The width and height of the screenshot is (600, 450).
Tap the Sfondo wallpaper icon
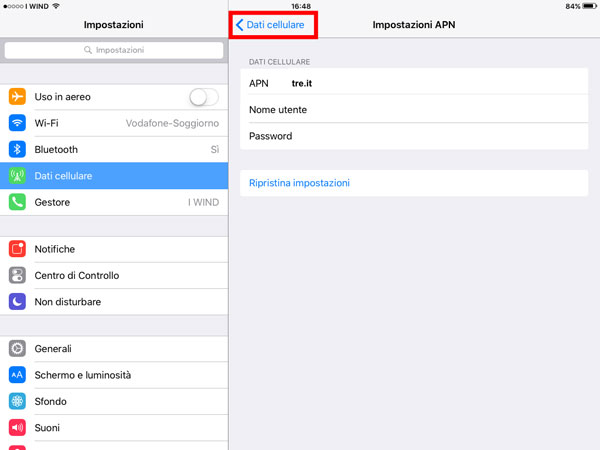[x=17, y=401]
